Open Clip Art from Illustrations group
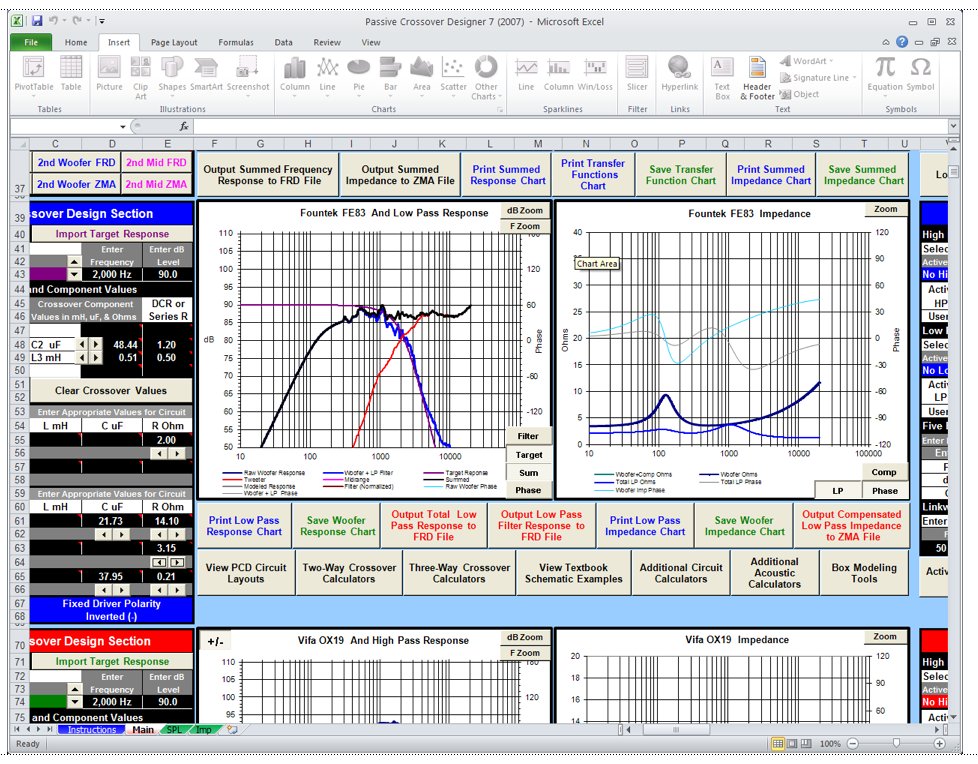 140,77
